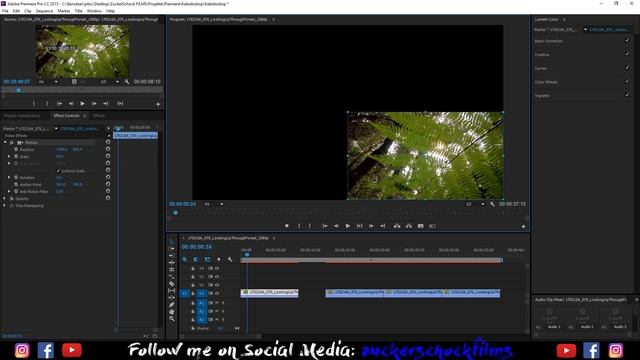Lock video track V1

193,293
